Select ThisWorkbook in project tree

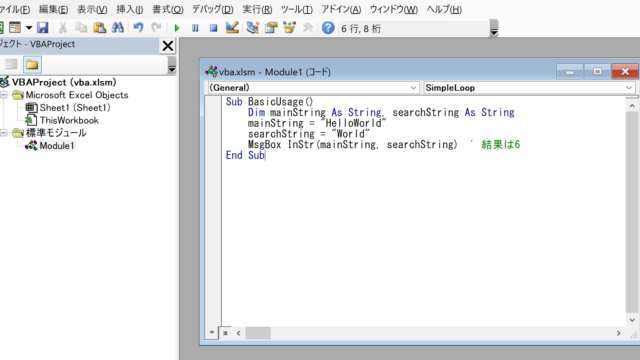tap(69, 120)
